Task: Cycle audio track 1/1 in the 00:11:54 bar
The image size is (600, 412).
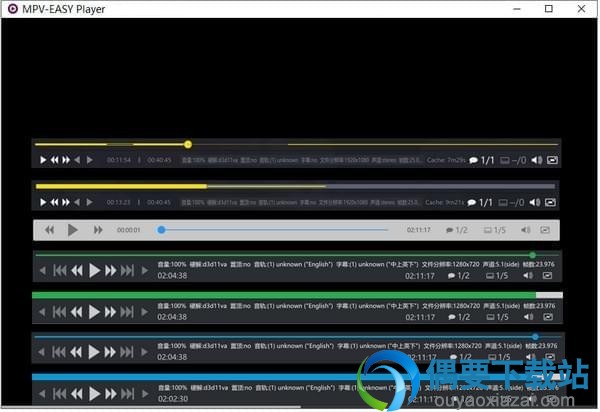Action: coord(482,160)
